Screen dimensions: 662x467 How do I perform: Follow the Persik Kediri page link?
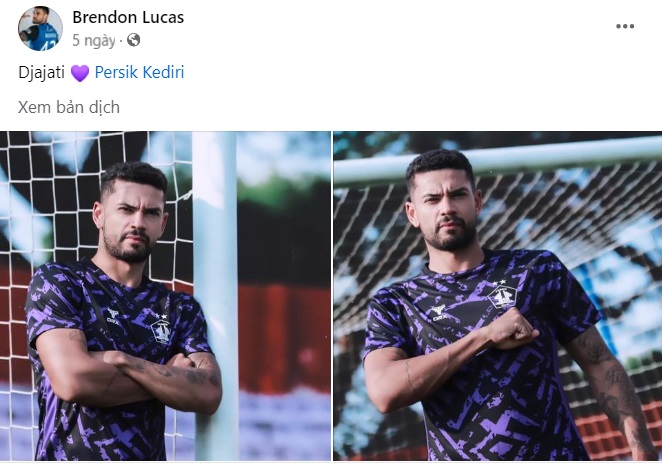pyautogui.click(x=139, y=72)
